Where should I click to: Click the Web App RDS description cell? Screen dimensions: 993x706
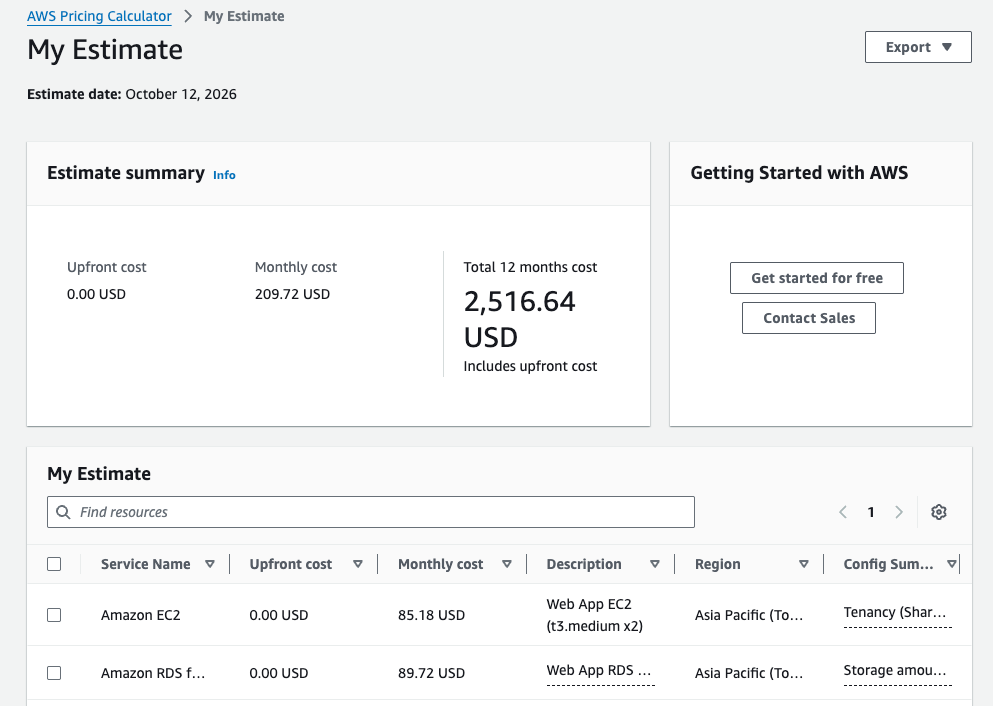tap(599, 671)
